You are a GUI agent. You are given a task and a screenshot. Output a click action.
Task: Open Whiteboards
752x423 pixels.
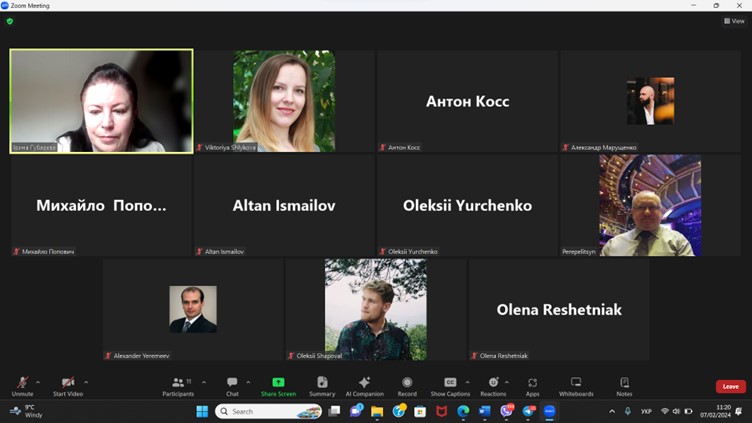pyautogui.click(x=576, y=385)
